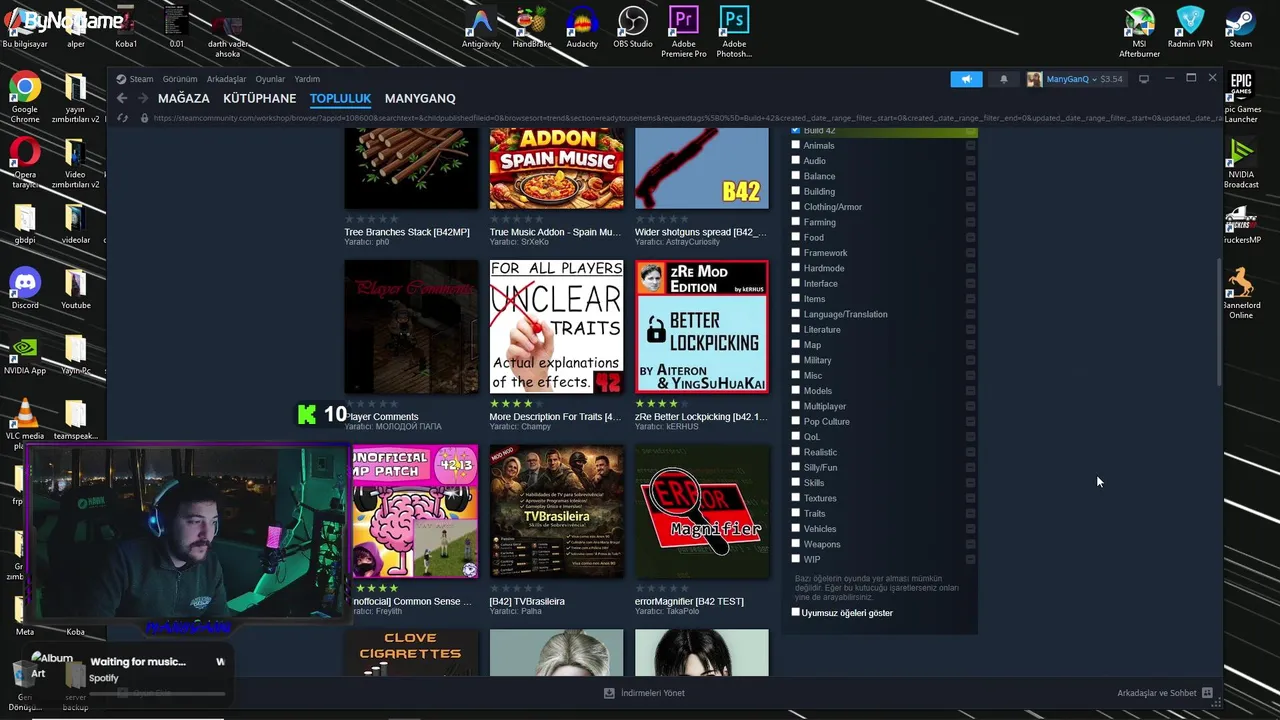The height and width of the screenshot is (720, 1280).
Task: Switch to TOPLULUK tab
Action: pyautogui.click(x=340, y=98)
